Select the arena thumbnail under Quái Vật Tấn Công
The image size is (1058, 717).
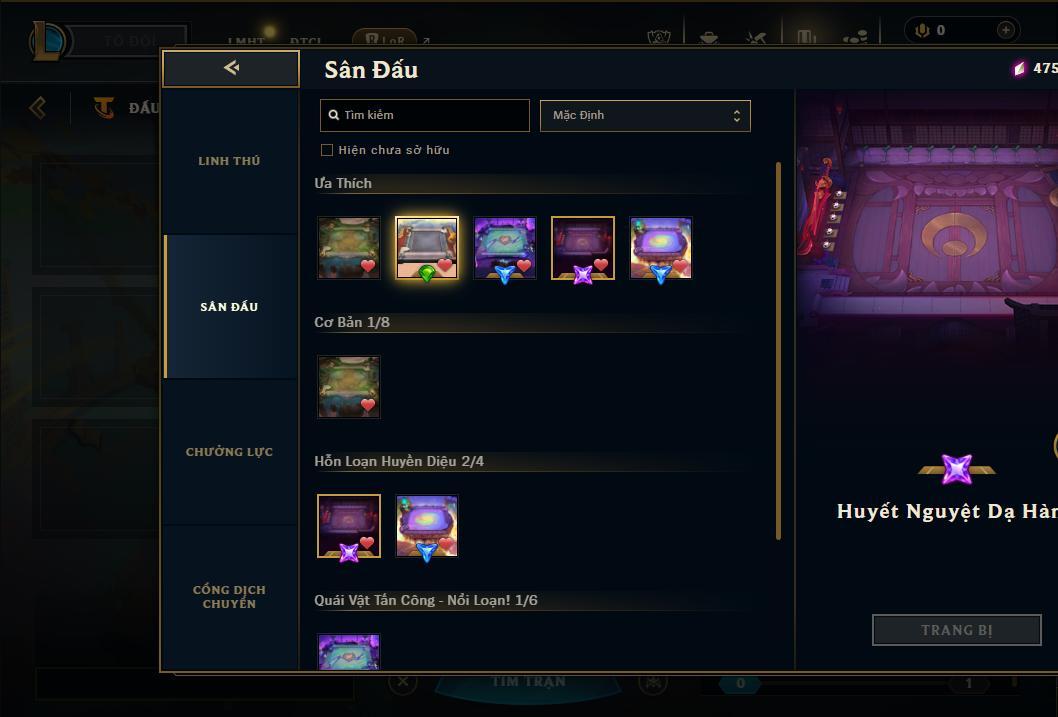tap(349, 652)
